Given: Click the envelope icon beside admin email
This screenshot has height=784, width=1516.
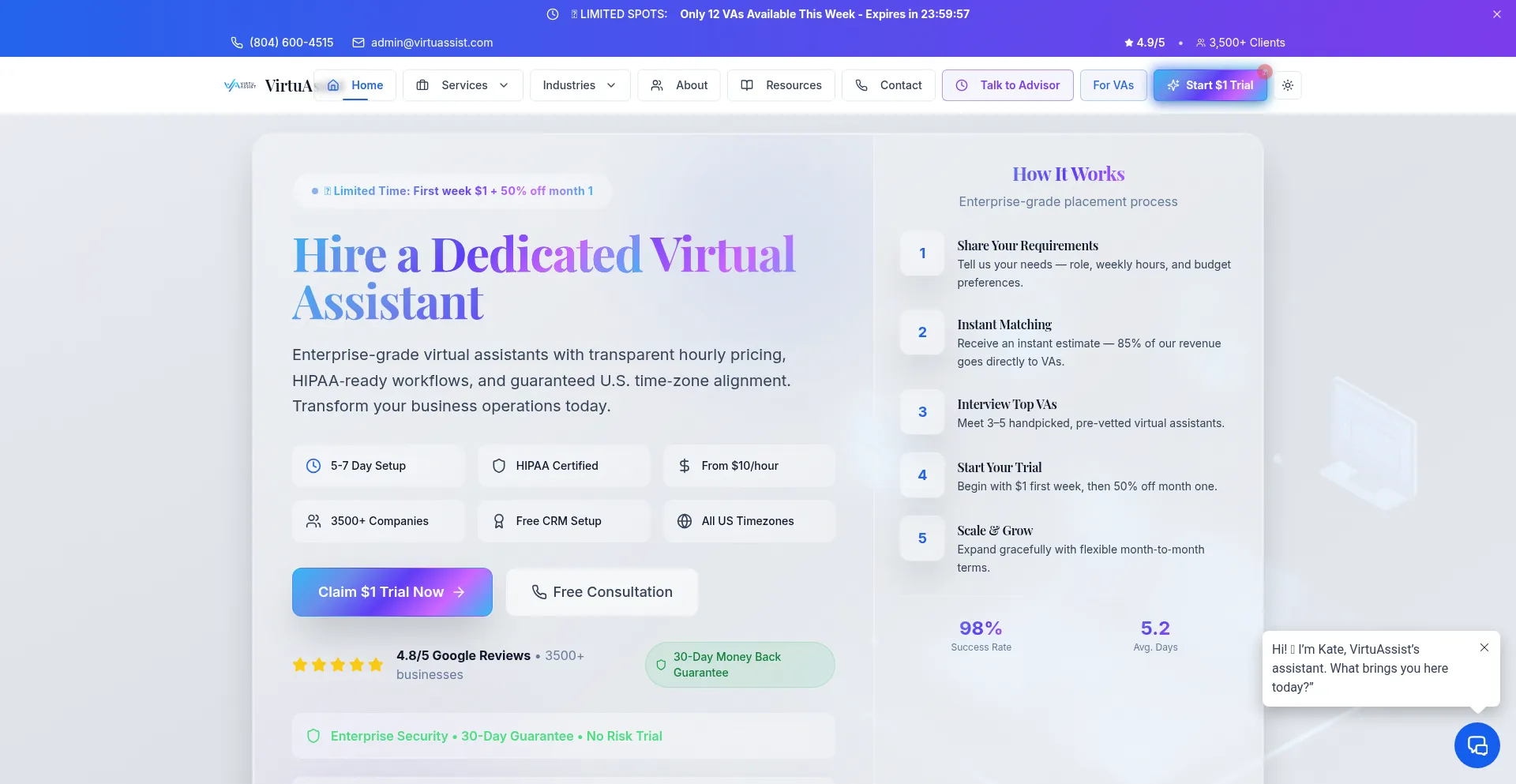Looking at the screenshot, I should 358,43.
